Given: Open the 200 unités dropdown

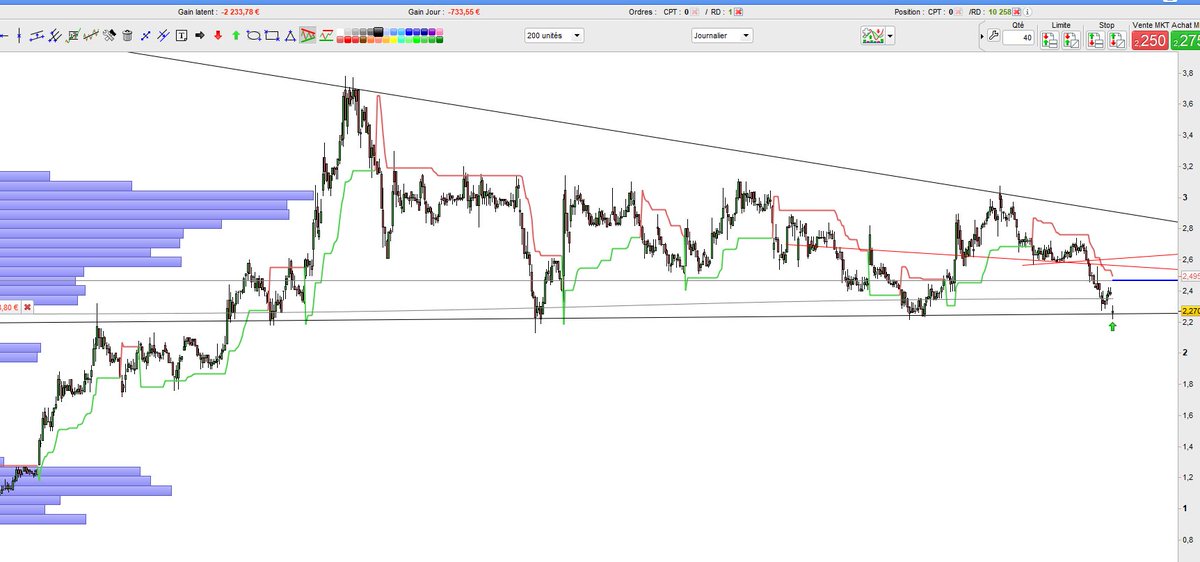Looking at the screenshot, I should pyautogui.click(x=554, y=35).
